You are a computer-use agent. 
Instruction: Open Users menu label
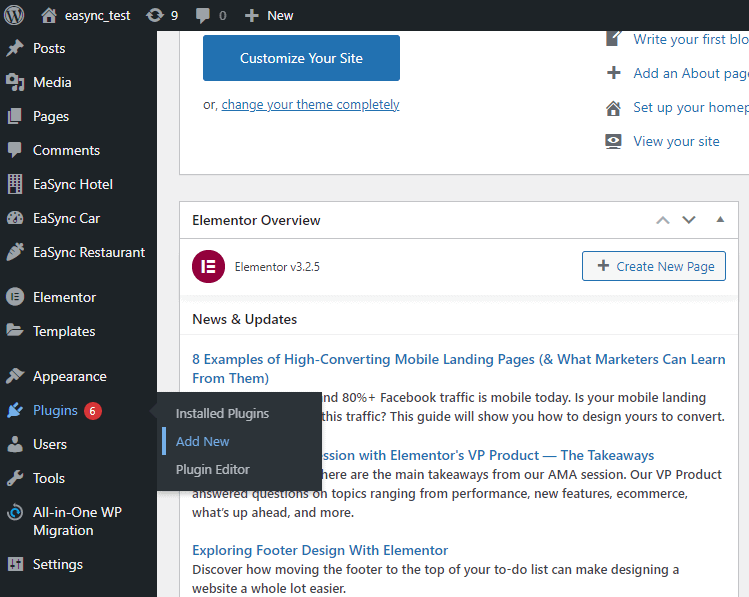coord(50,444)
